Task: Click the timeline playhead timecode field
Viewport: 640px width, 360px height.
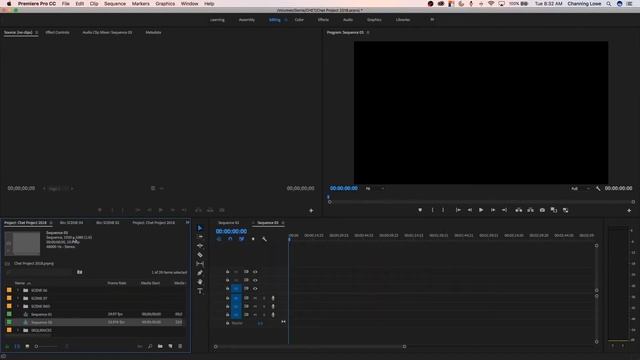Action: click(x=231, y=231)
